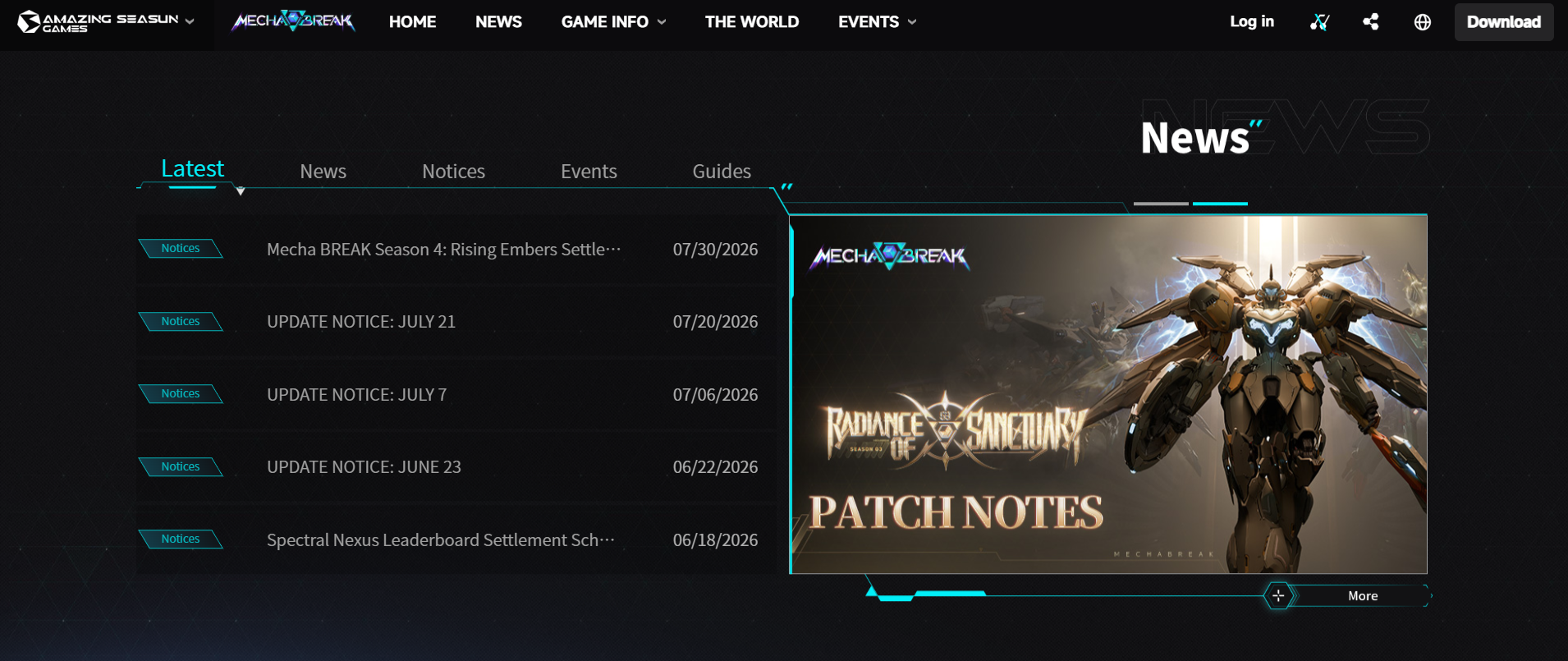Open the Radiance of Sanctuary Patch Notes banner
Screen dimensions: 1568x661
pyautogui.click(x=1108, y=394)
